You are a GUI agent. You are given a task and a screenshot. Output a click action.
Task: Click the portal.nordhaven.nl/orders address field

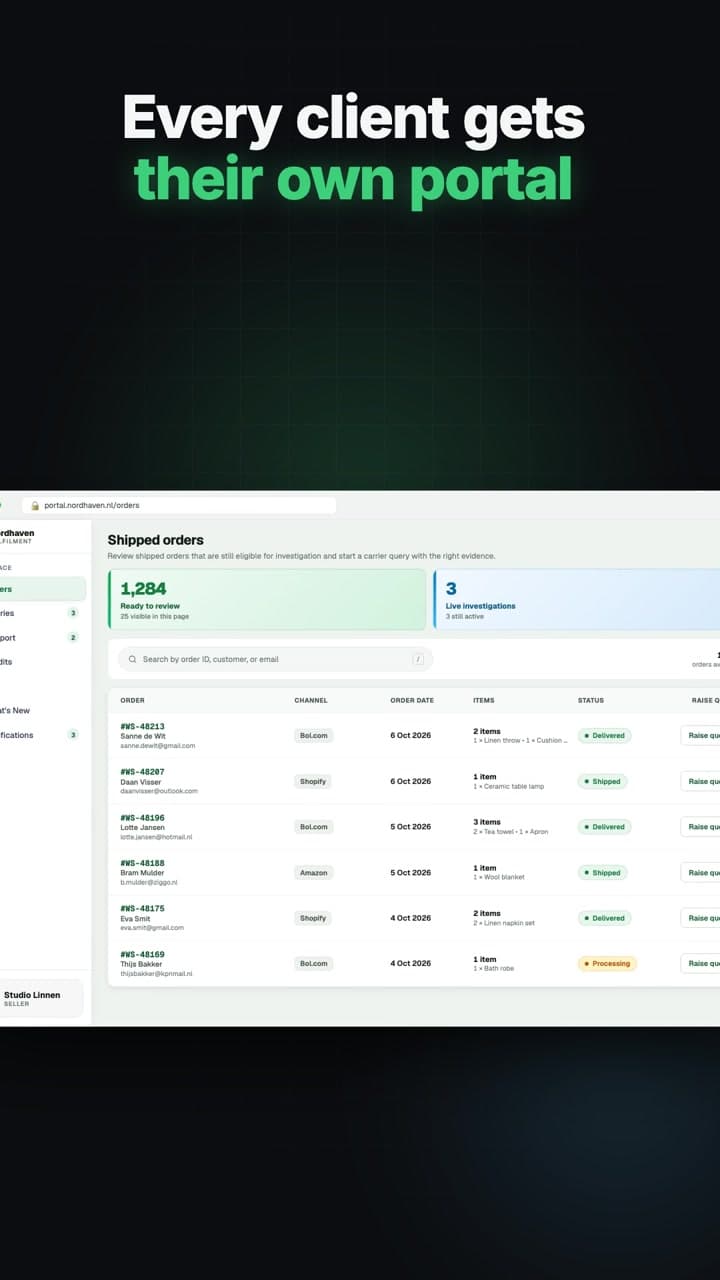179,506
